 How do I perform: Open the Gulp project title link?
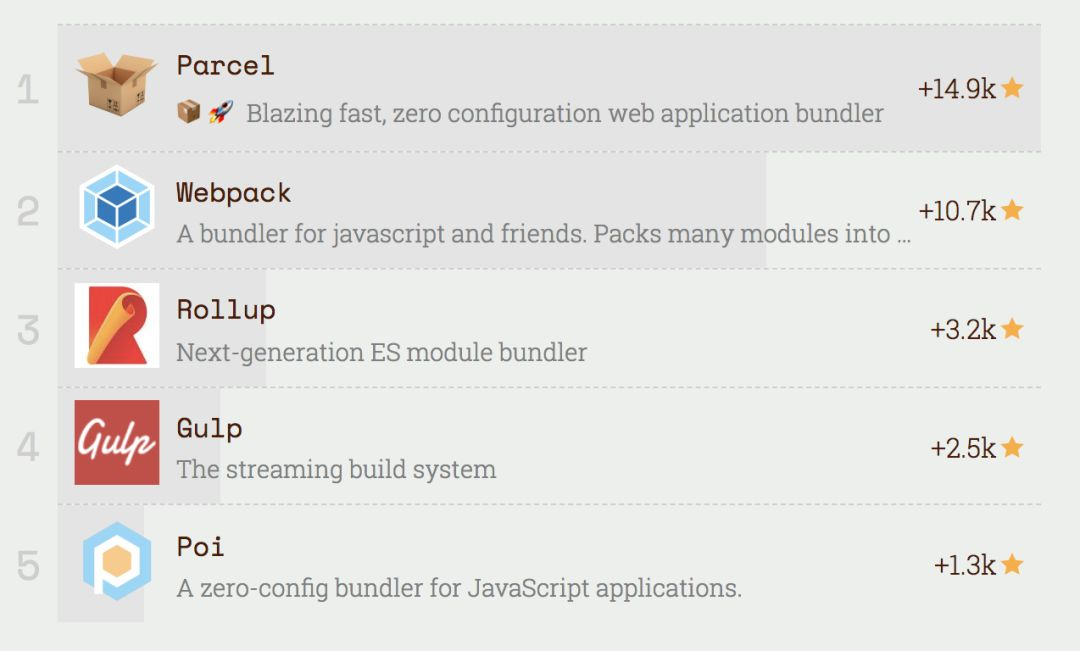[x=209, y=429]
